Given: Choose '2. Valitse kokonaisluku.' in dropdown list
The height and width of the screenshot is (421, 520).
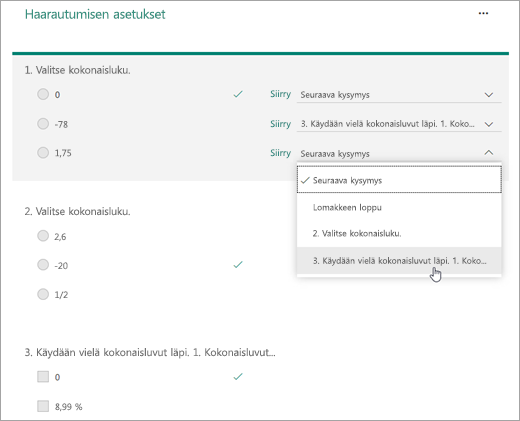Looking at the screenshot, I should point(399,233).
